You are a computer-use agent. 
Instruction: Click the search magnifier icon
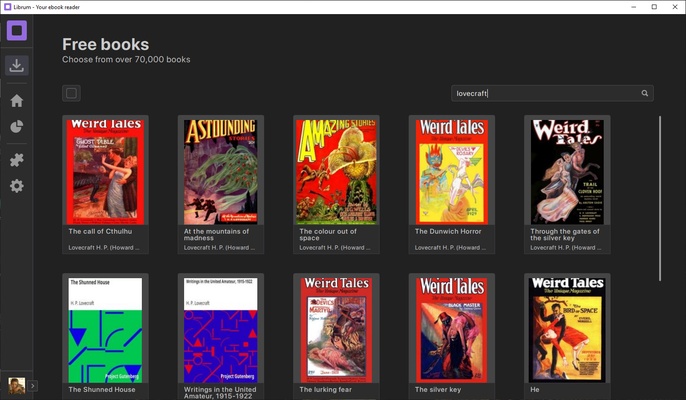coord(645,93)
